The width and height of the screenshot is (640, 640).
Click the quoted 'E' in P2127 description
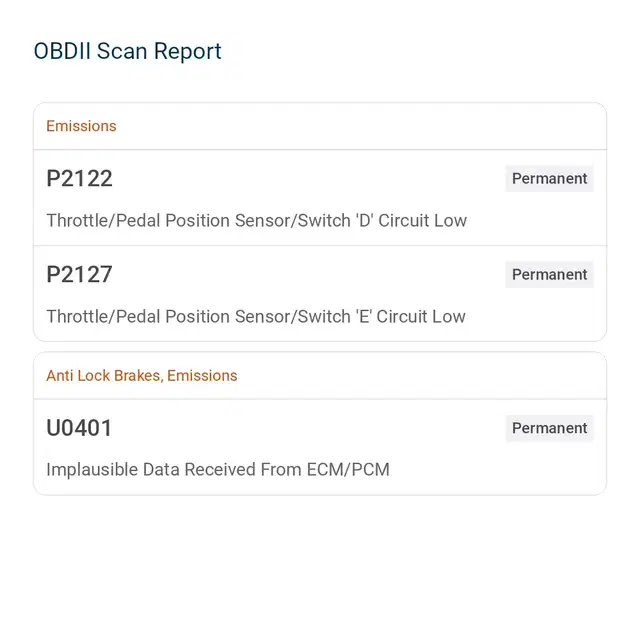coord(364,316)
